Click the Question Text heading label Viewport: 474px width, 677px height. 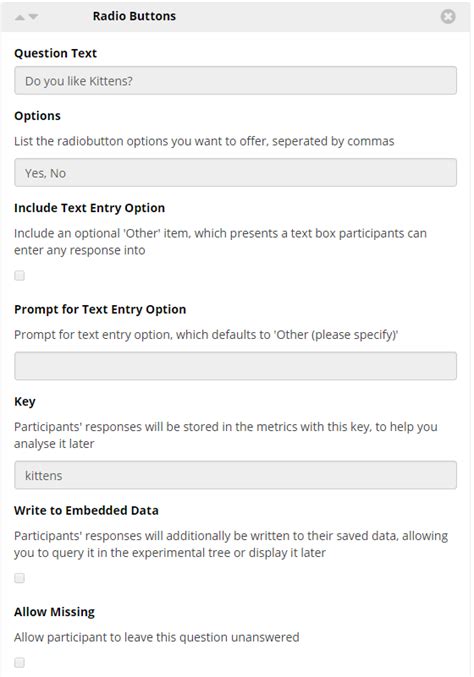55,54
